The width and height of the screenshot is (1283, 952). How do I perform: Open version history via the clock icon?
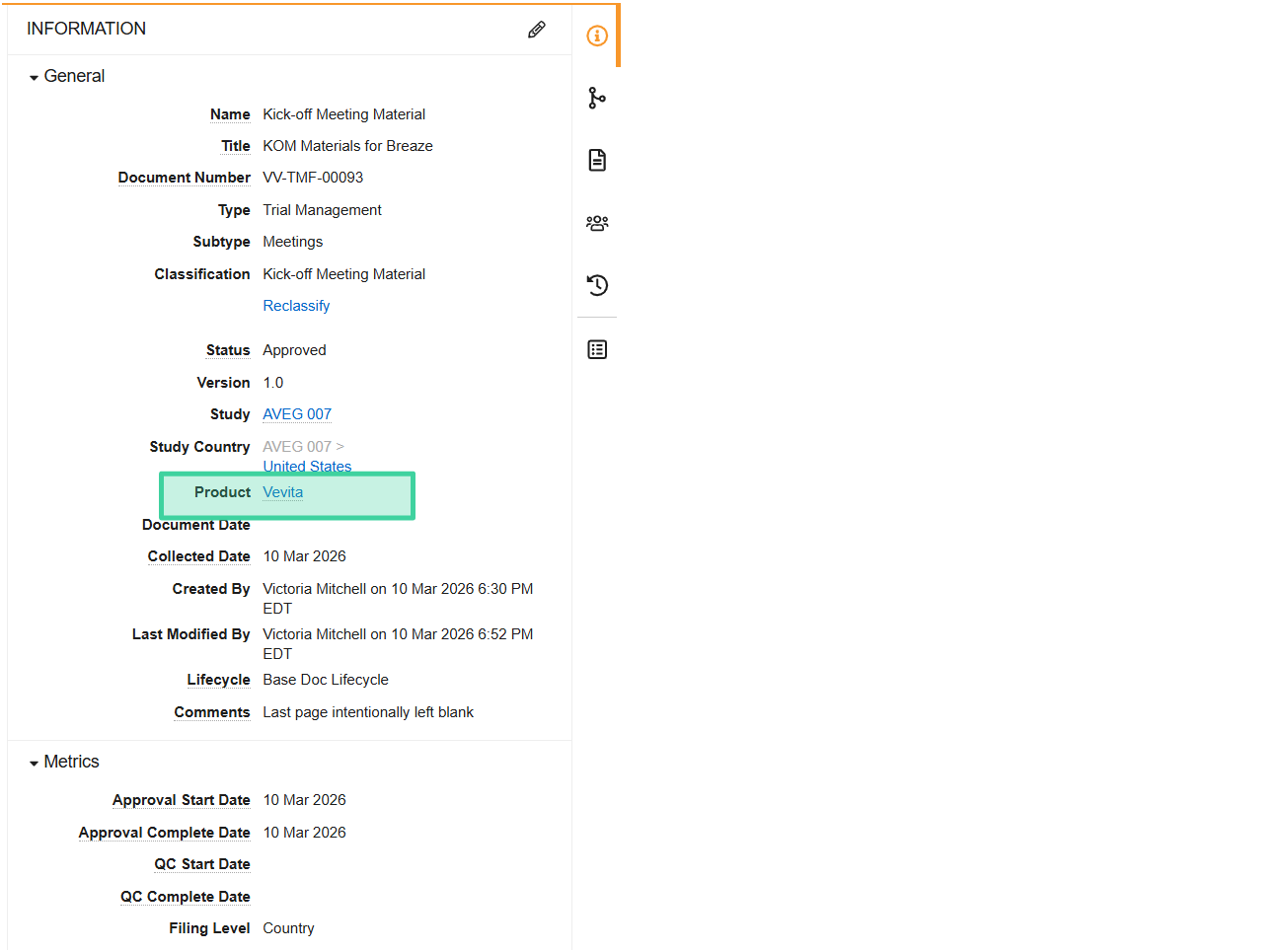[x=596, y=285]
